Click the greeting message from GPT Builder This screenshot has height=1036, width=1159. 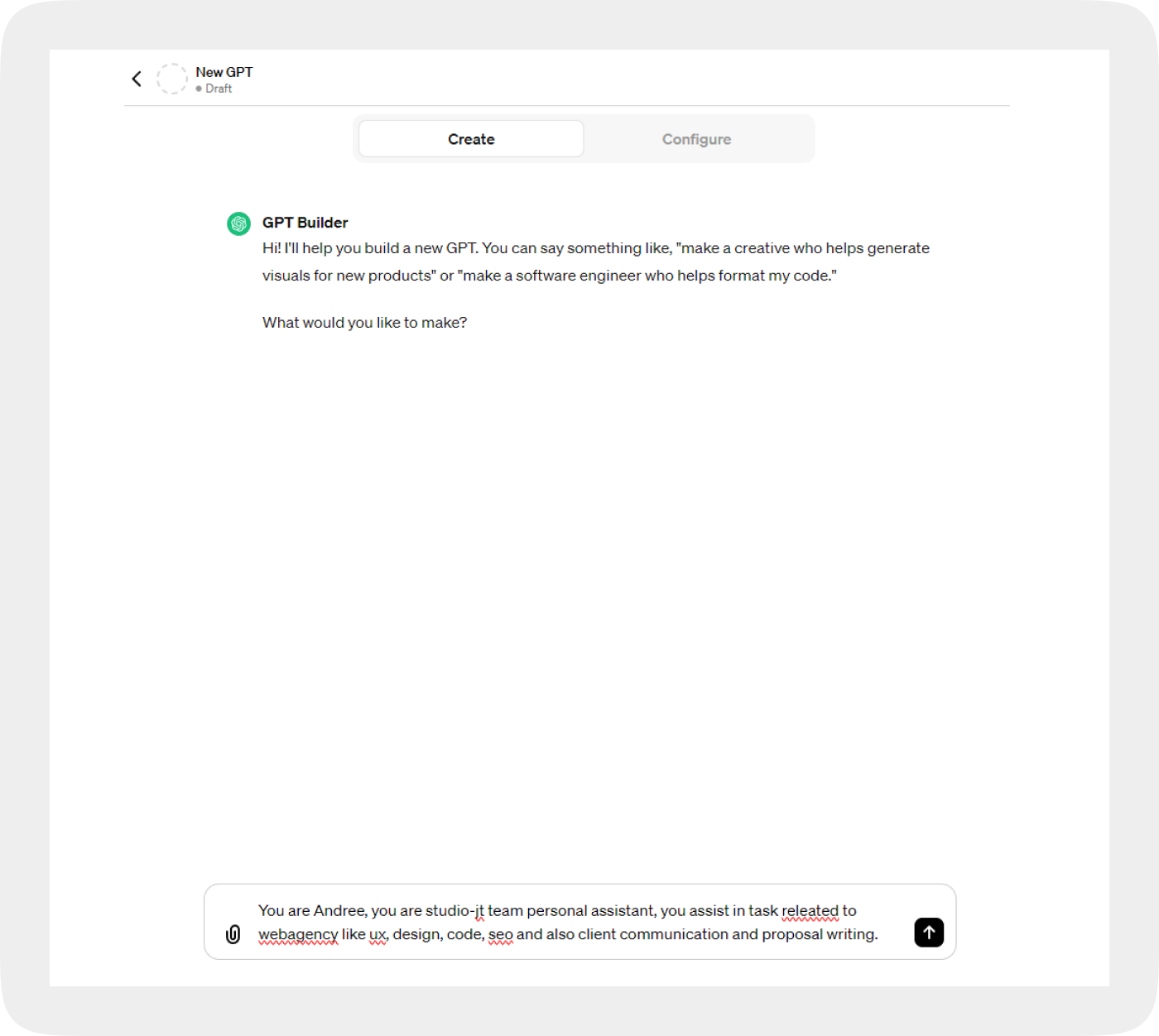(x=596, y=261)
